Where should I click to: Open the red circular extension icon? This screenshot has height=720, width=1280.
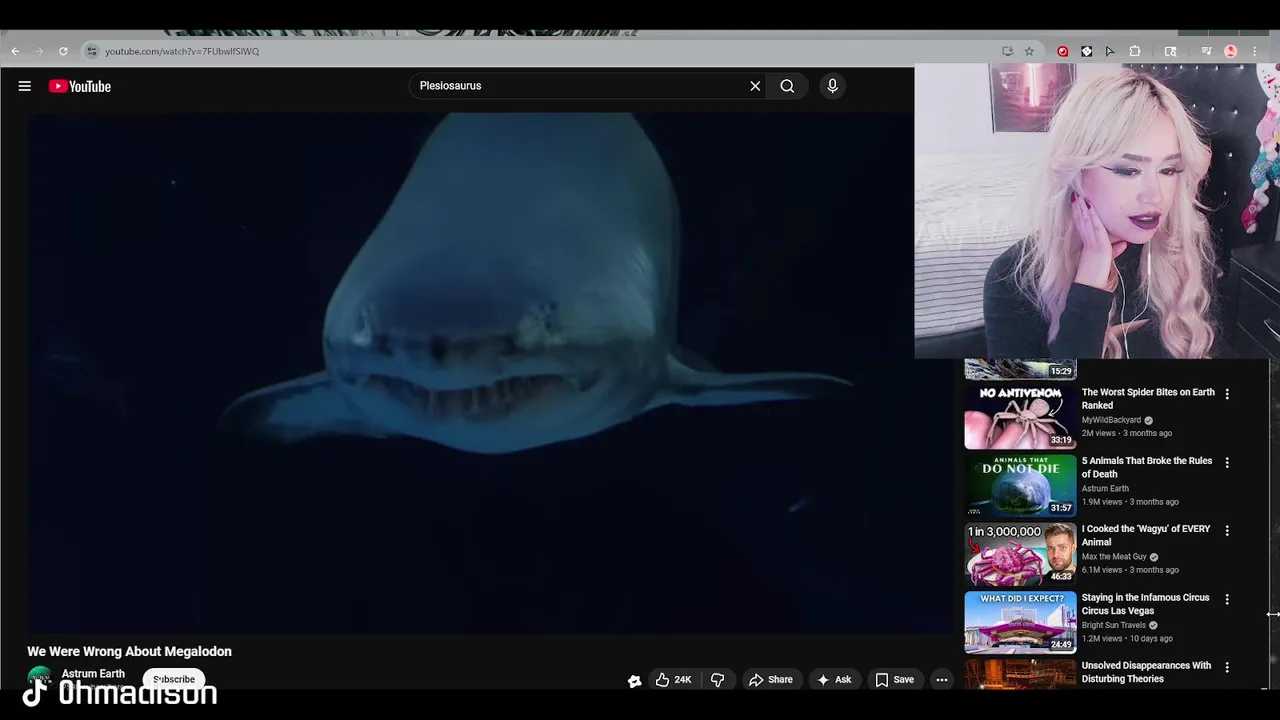pyautogui.click(x=1062, y=51)
